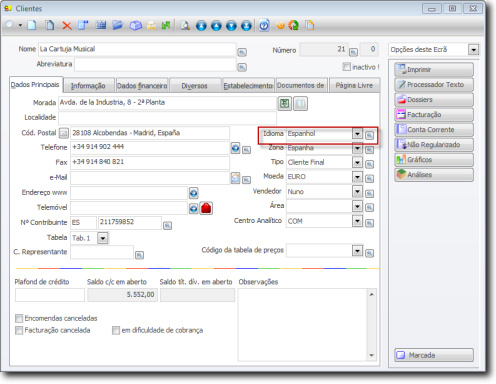Screen dimensions: 496x384
Task: Click the Marcada button
Action: pyautogui.click(x=434, y=355)
